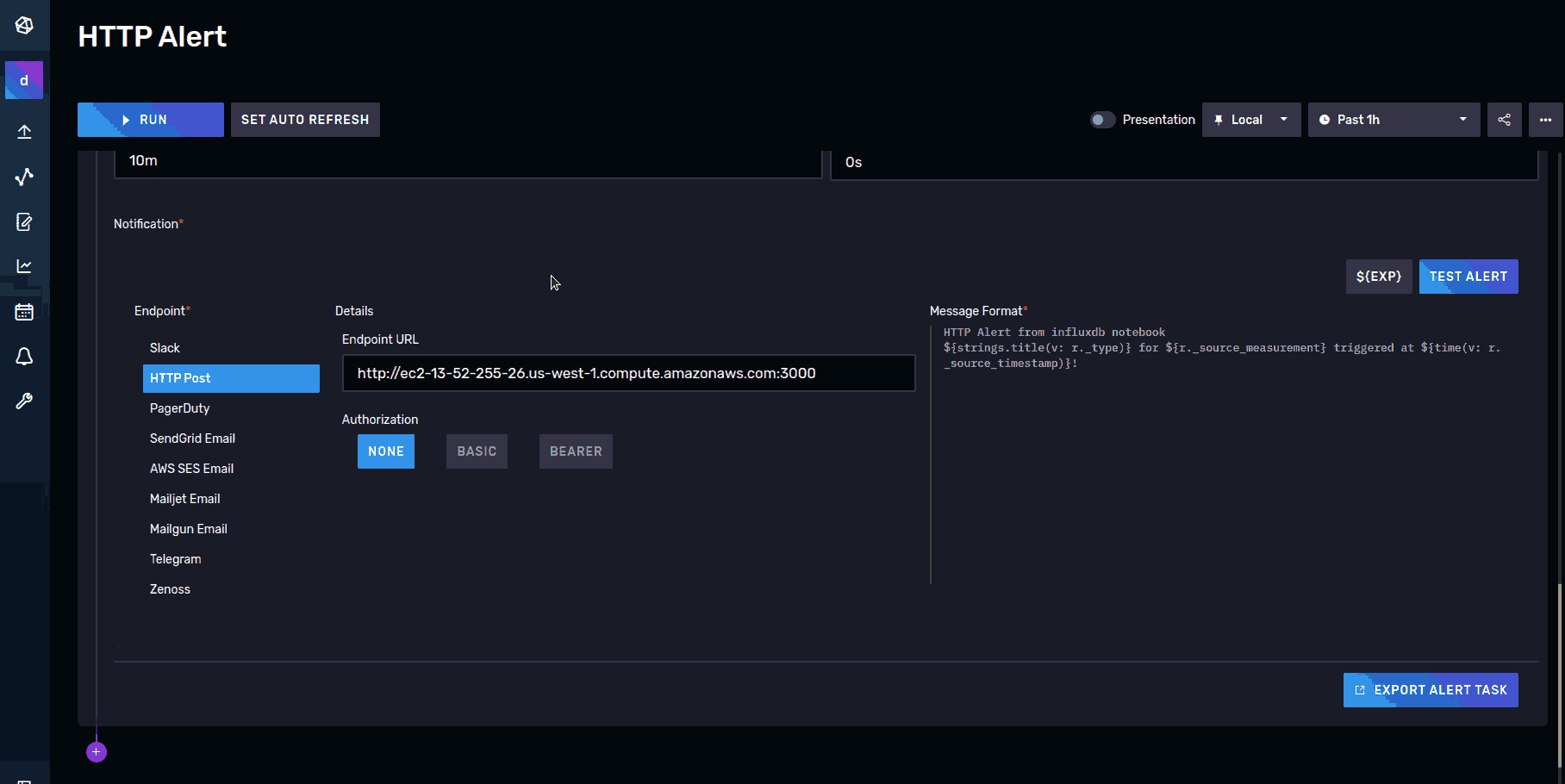This screenshot has height=784, width=1565.
Task: Click the TEST ALERT button
Action: pos(1468,276)
